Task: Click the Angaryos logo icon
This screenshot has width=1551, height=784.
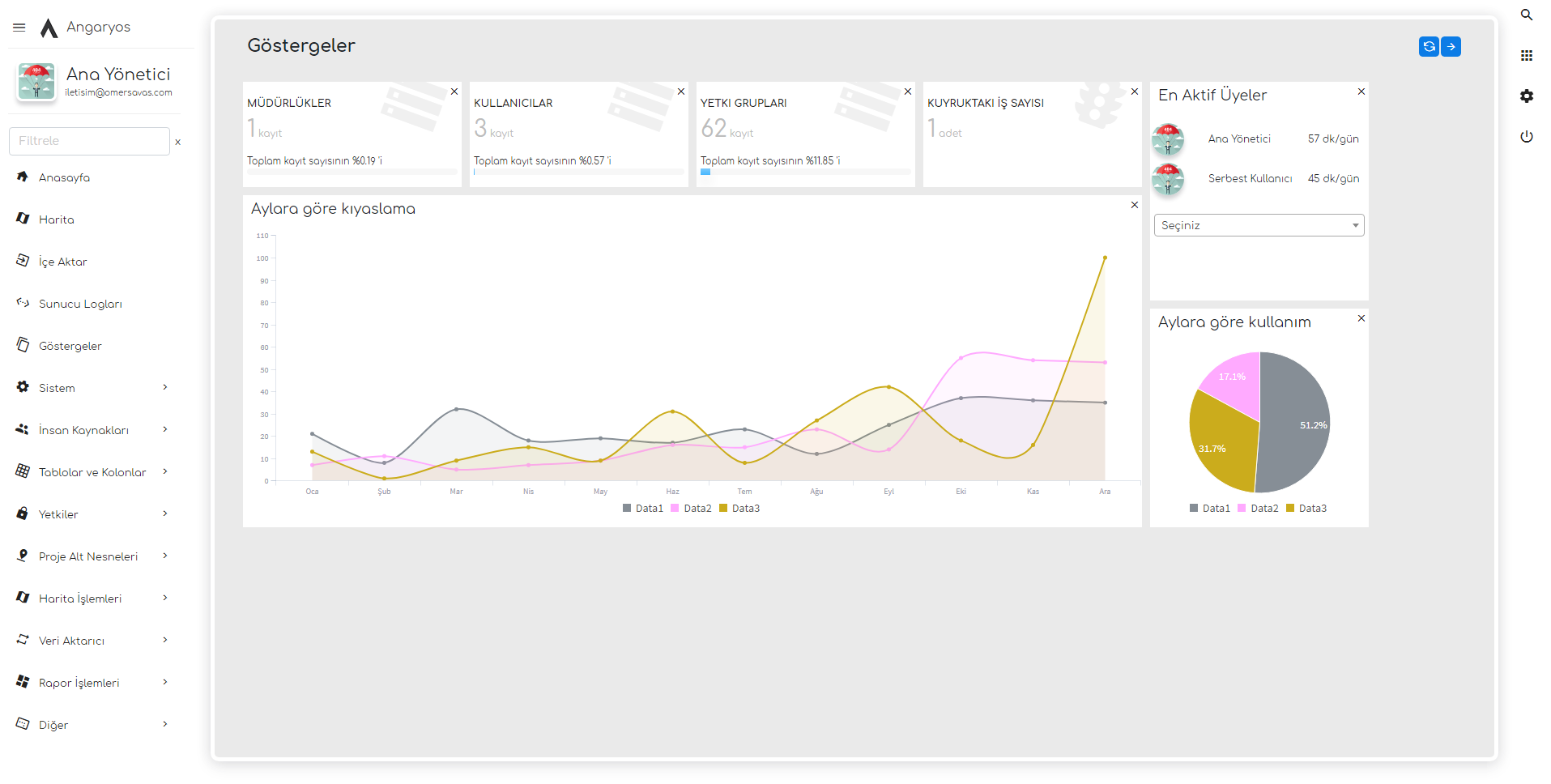Action: 49,28
